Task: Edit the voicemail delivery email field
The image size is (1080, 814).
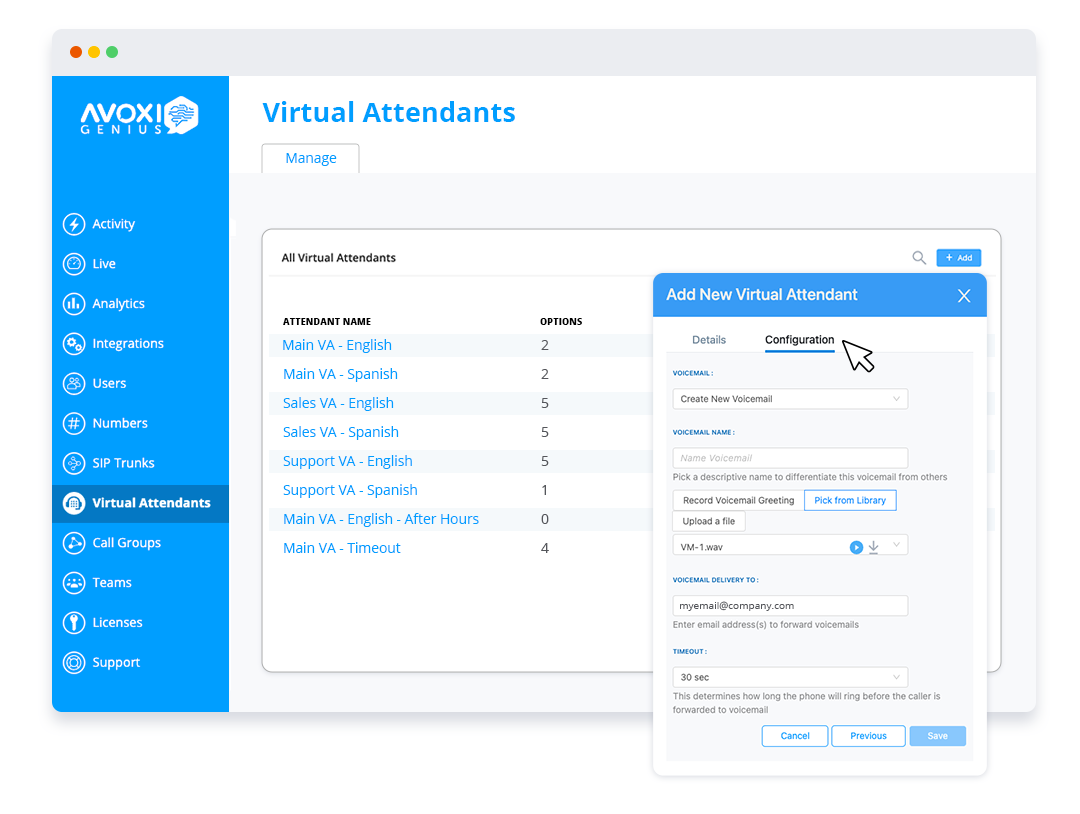Action: (x=789, y=605)
